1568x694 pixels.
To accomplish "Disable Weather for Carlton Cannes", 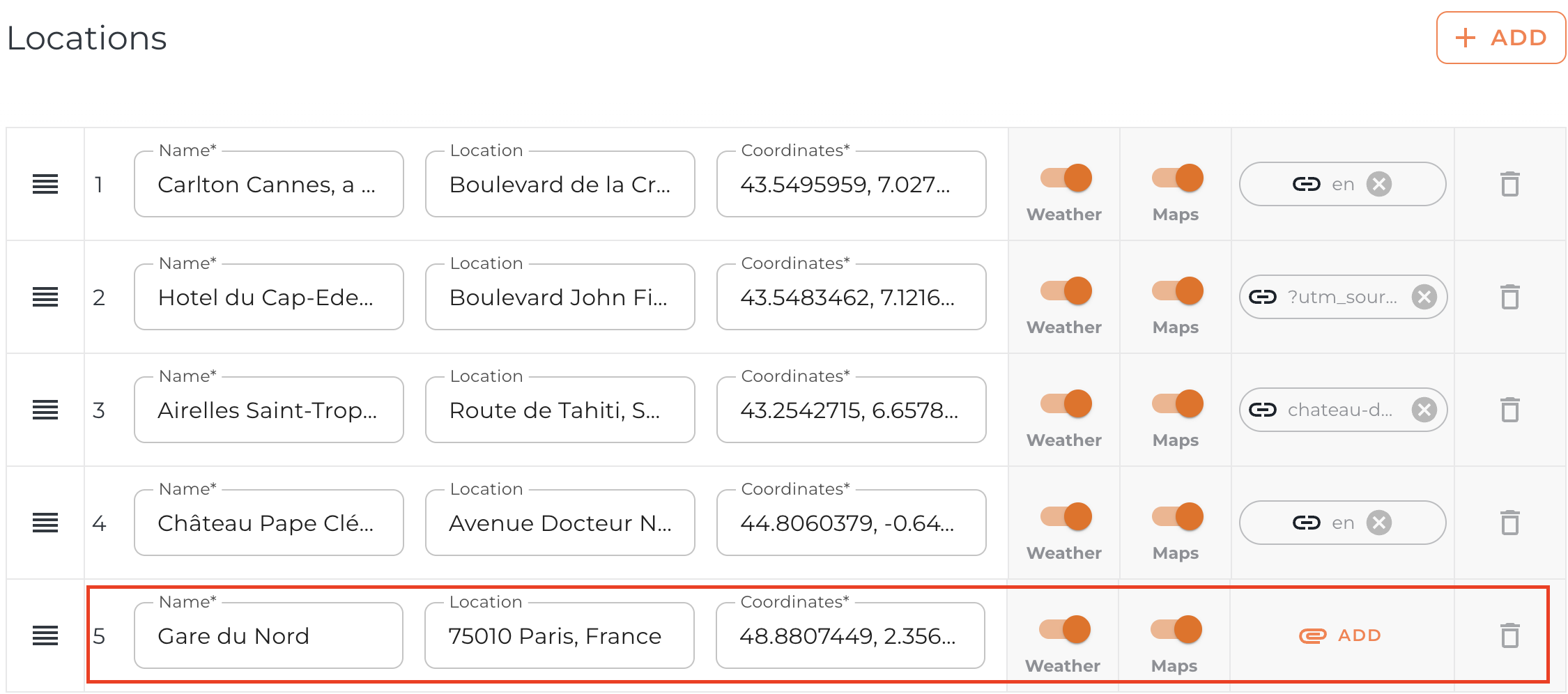I will pos(1066,178).
